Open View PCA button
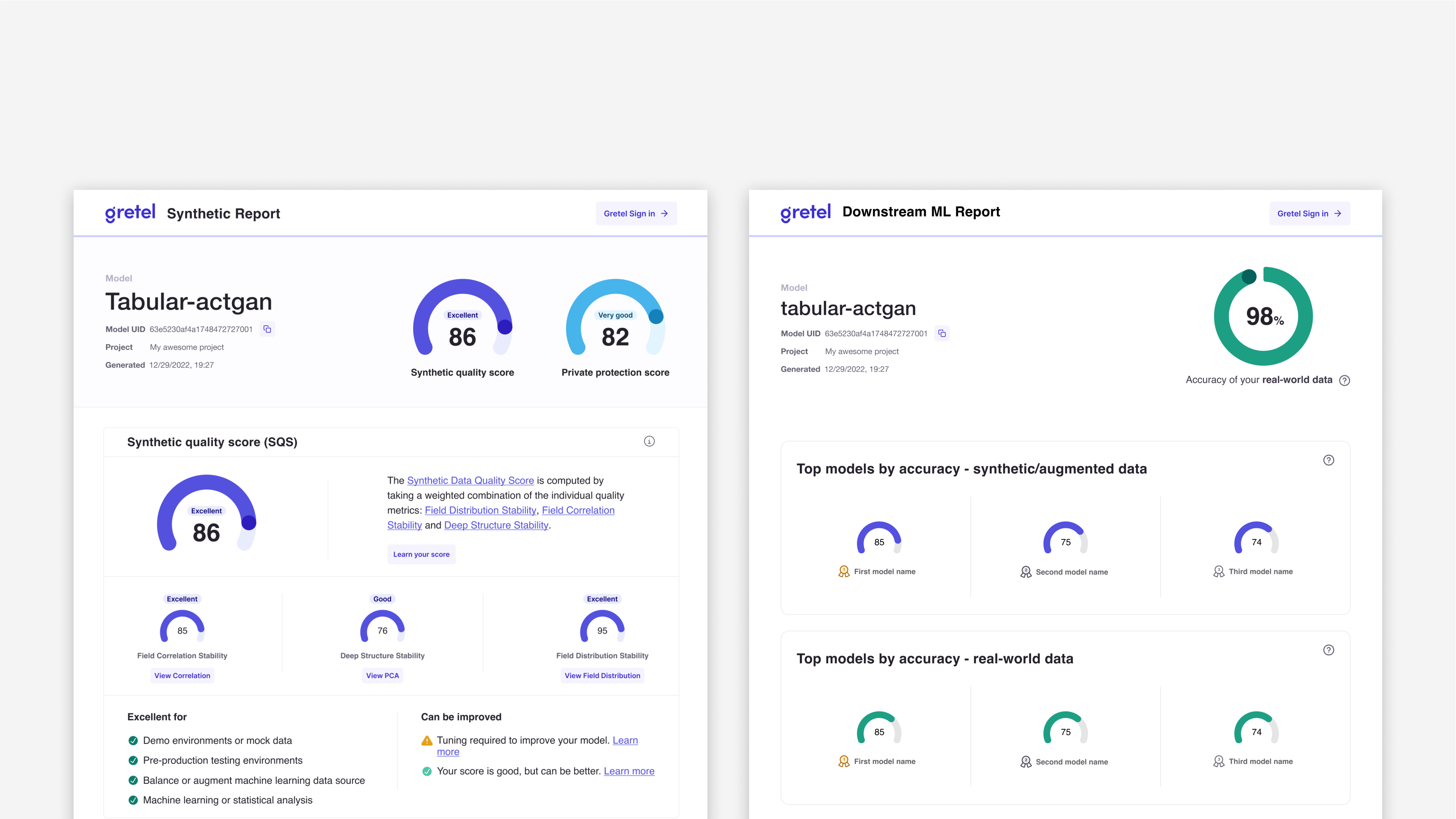Viewport: 1456px width, 819px height. pos(382,675)
